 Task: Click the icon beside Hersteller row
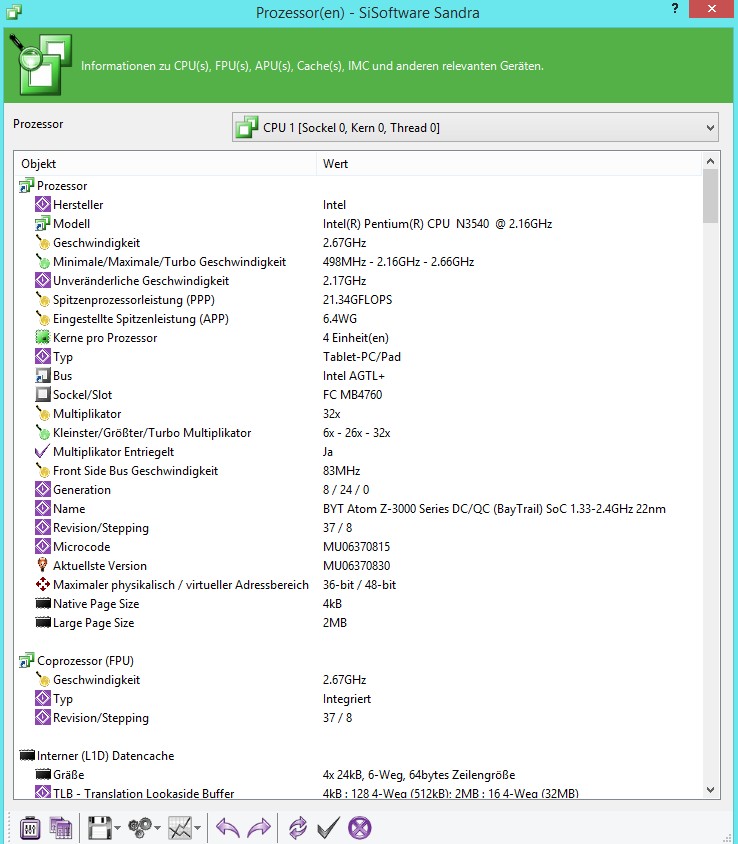point(43,205)
